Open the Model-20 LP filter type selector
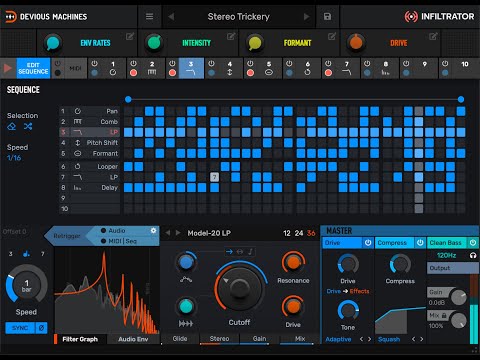 click(x=209, y=233)
